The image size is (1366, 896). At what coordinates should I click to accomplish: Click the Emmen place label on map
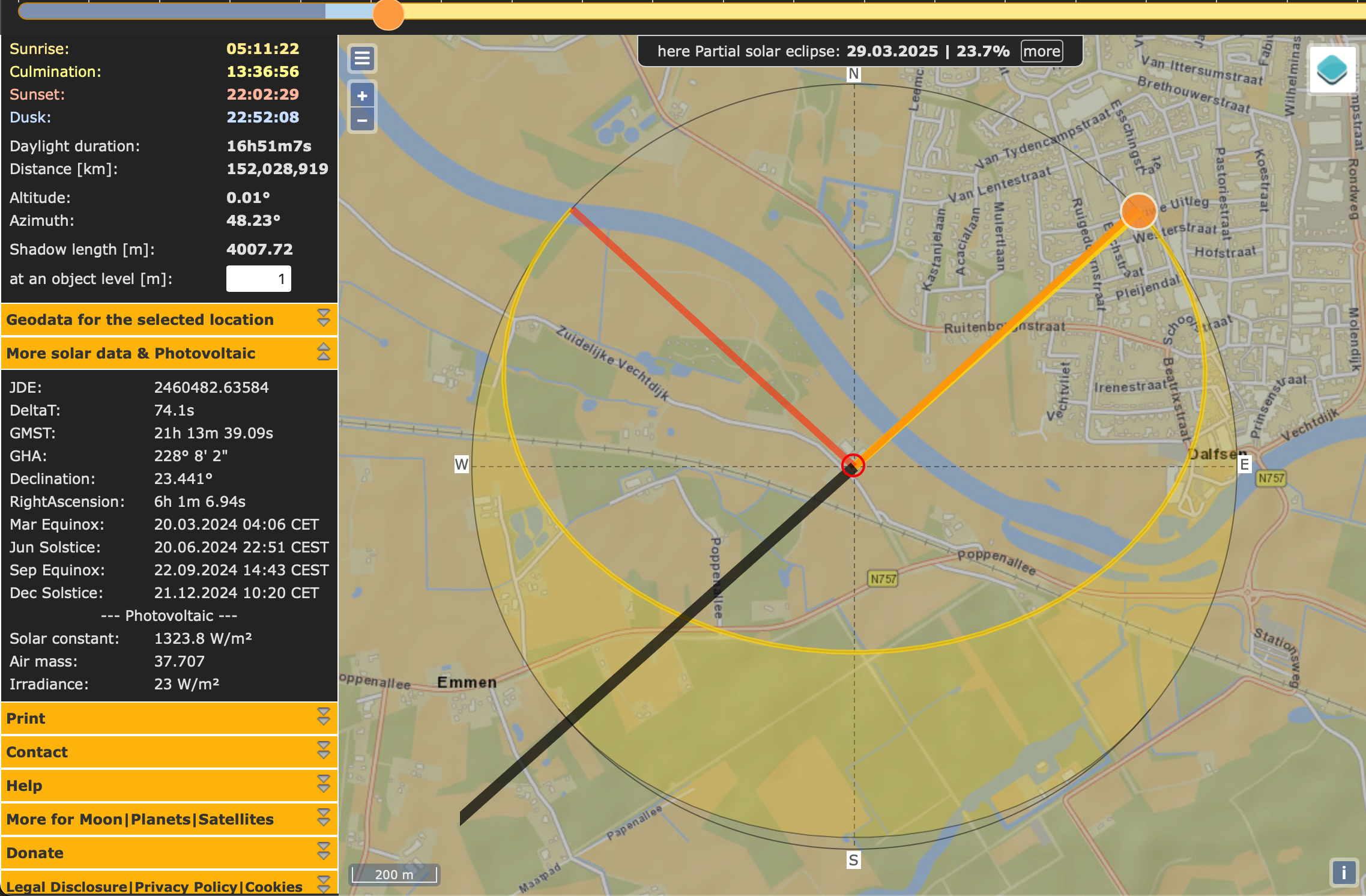pyautogui.click(x=467, y=682)
